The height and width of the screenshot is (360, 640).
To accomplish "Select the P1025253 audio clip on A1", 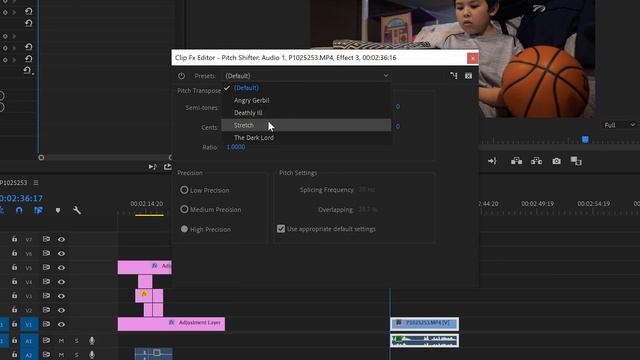I will click(424, 340).
